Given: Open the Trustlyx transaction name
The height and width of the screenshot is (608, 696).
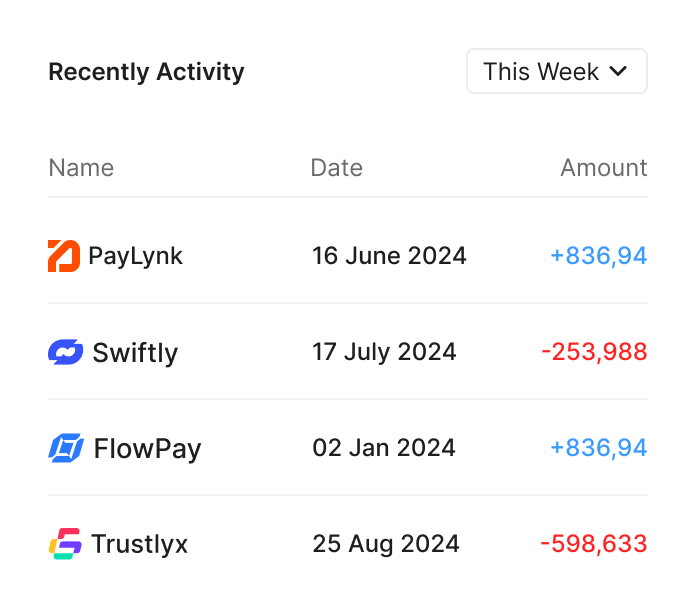Looking at the screenshot, I should click(x=139, y=545).
